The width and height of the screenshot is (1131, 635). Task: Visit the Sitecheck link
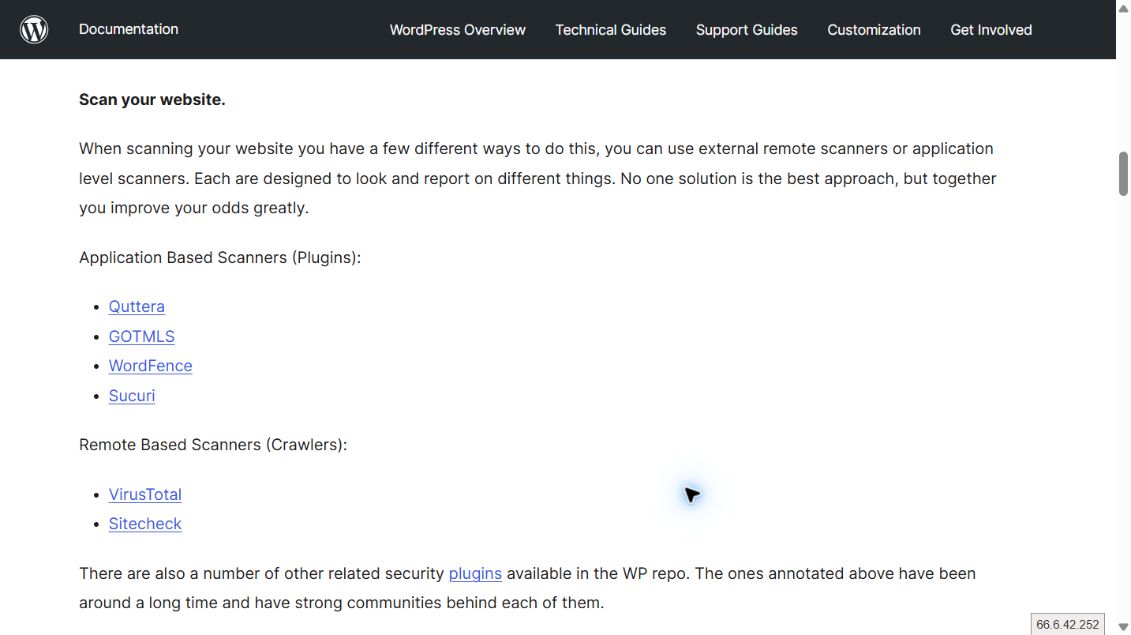point(145,524)
